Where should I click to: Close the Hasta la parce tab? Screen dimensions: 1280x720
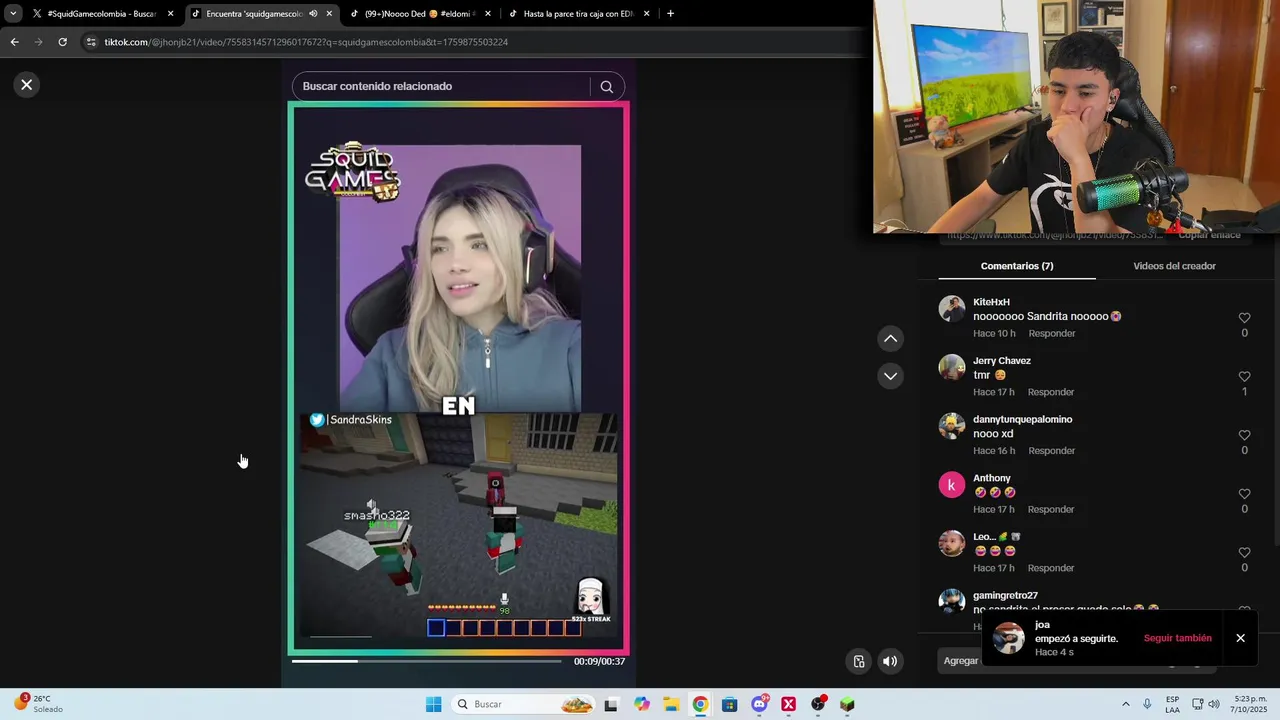(646, 14)
